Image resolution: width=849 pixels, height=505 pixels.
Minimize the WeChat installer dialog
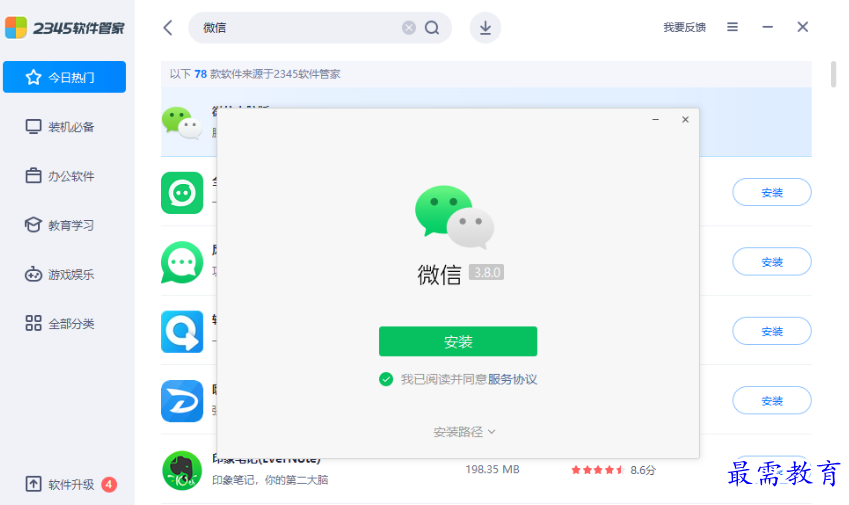pyautogui.click(x=655, y=119)
